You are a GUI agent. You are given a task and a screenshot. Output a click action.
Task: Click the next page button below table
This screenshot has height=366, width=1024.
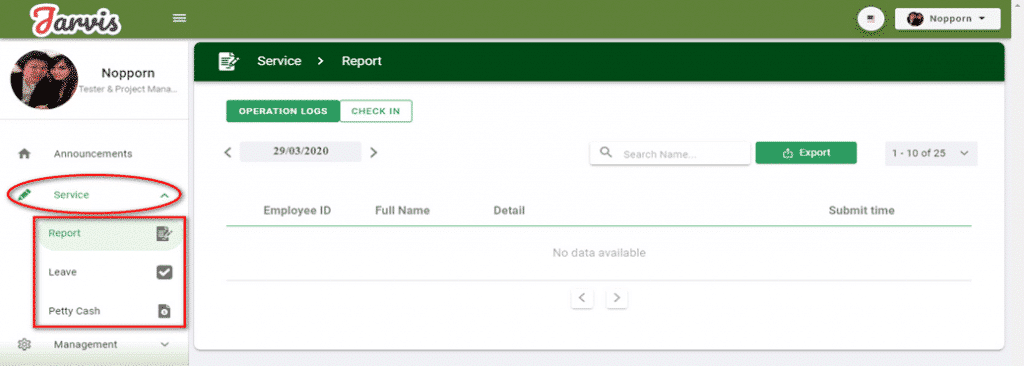(x=616, y=299)
